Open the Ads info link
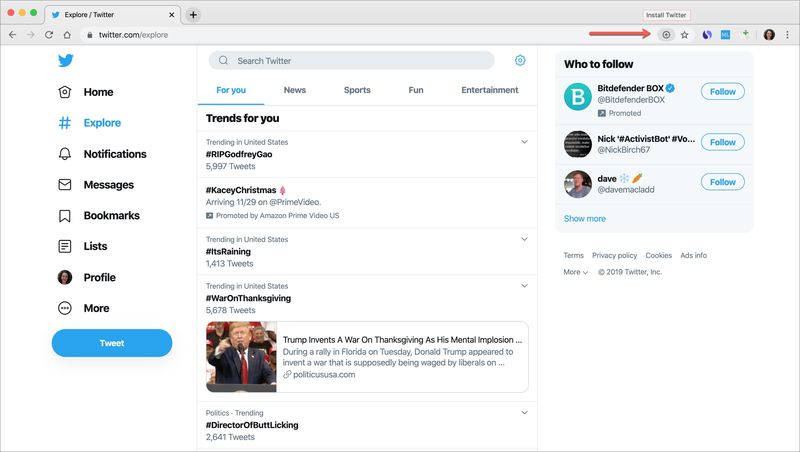The width and height of the screenshot is (800, 452). point(693,255)
